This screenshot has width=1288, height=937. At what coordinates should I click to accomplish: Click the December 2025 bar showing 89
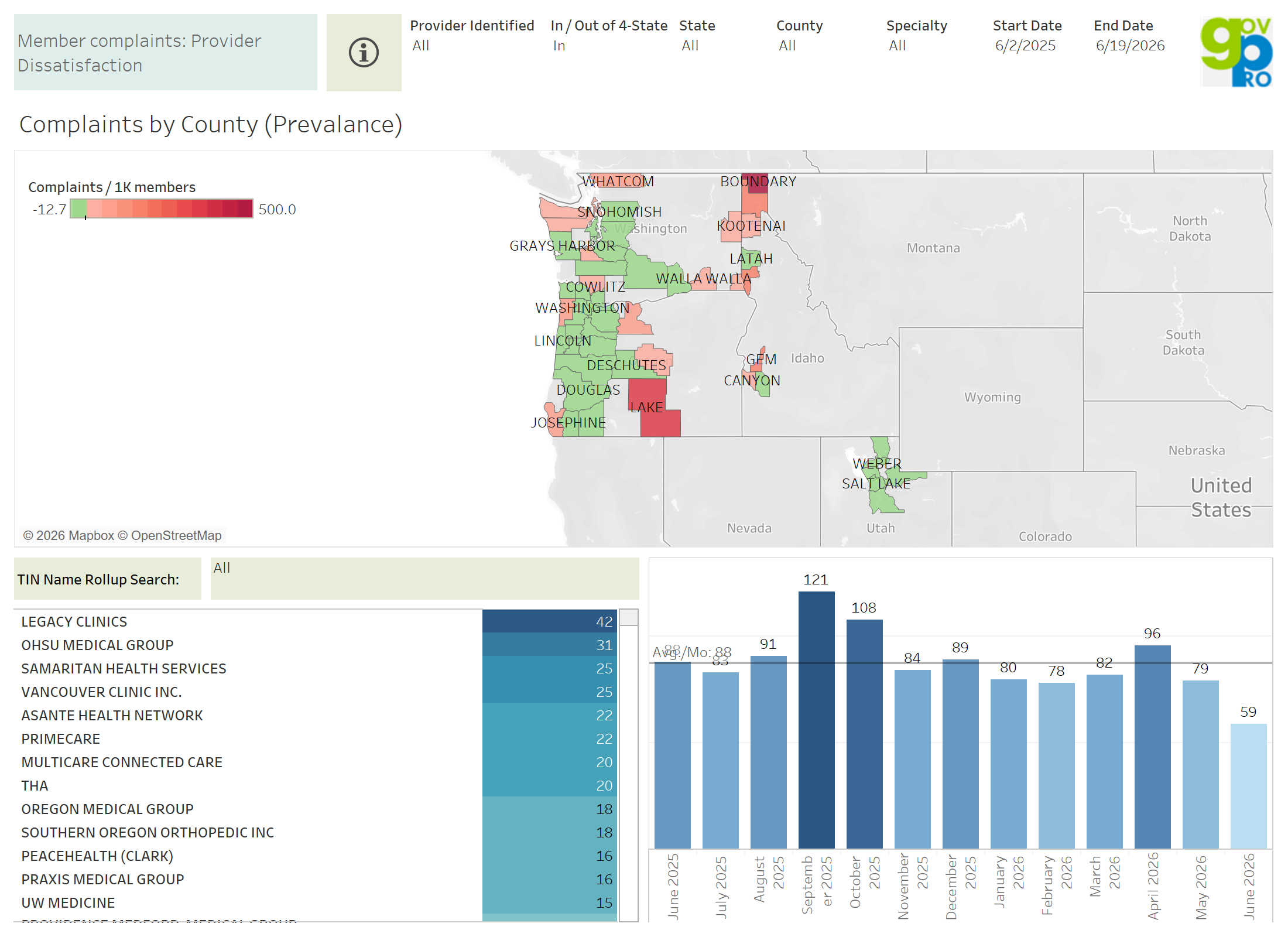pos(960,754)
